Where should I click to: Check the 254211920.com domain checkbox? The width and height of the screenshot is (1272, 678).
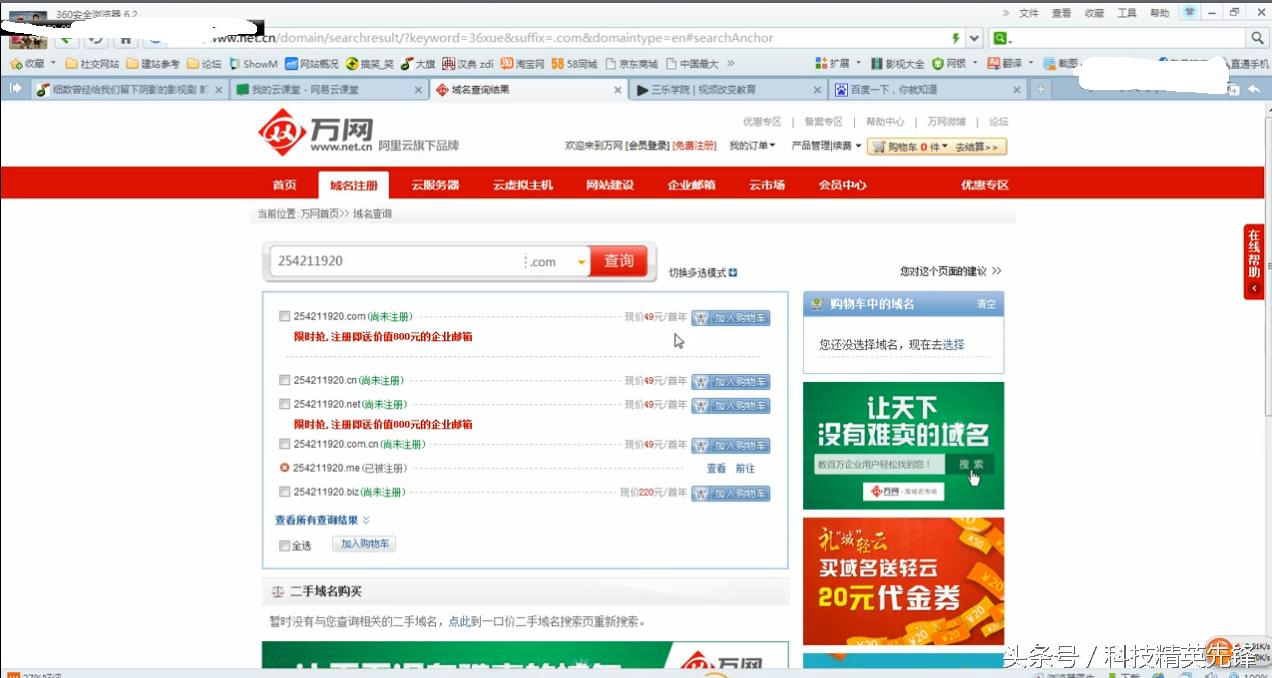tap(284, 314)
